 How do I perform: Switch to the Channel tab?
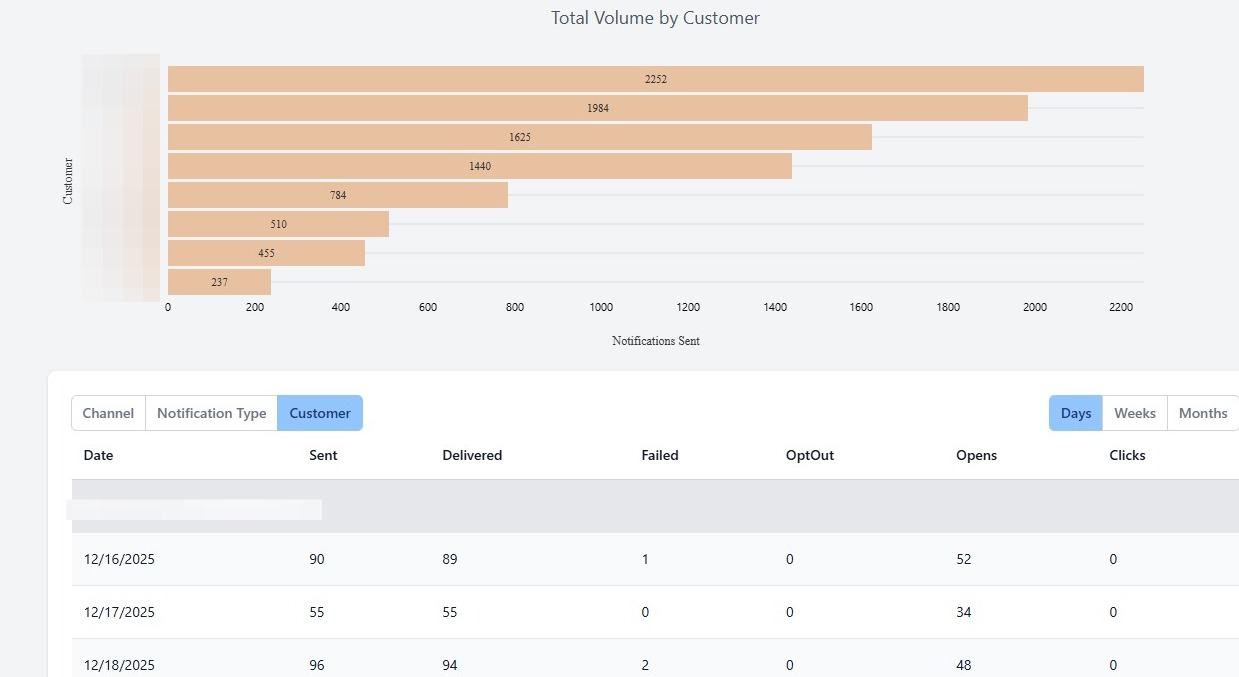click(108, 413)
